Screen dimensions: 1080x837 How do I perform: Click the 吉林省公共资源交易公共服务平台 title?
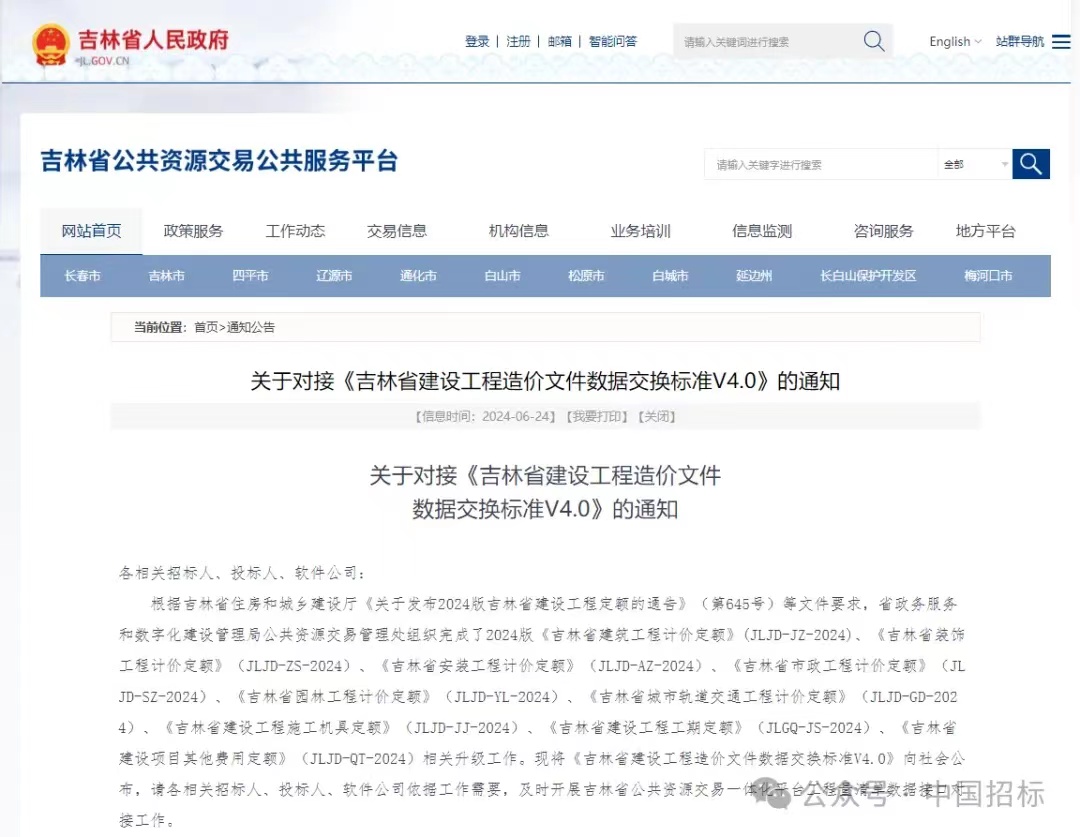pos(219,161)
